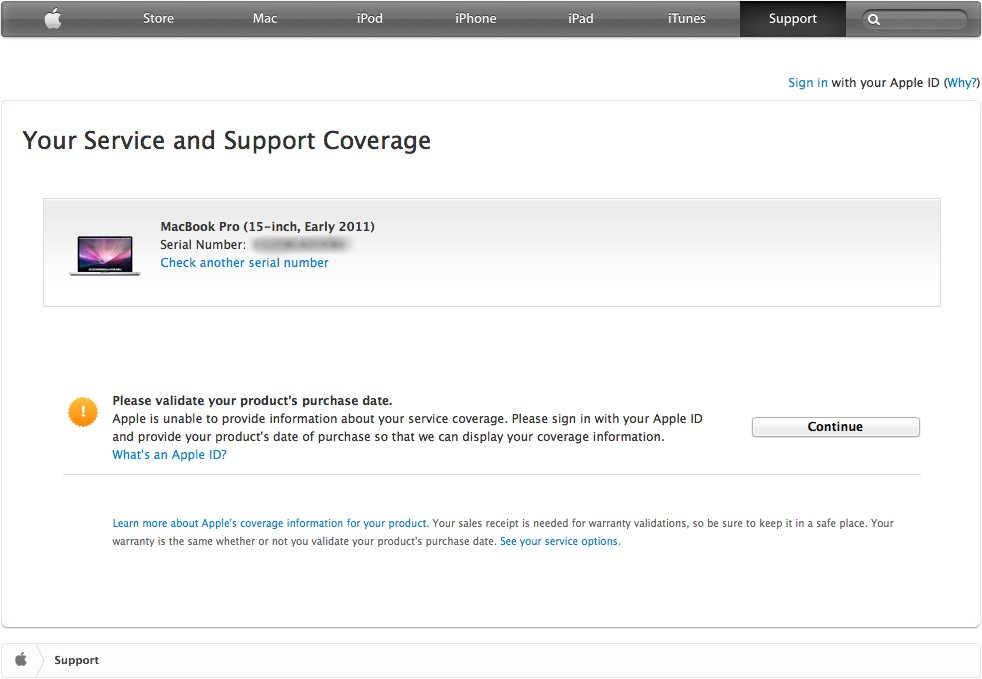Switch to the iPhone tab
982x679 pixels.
click(475, 18)
